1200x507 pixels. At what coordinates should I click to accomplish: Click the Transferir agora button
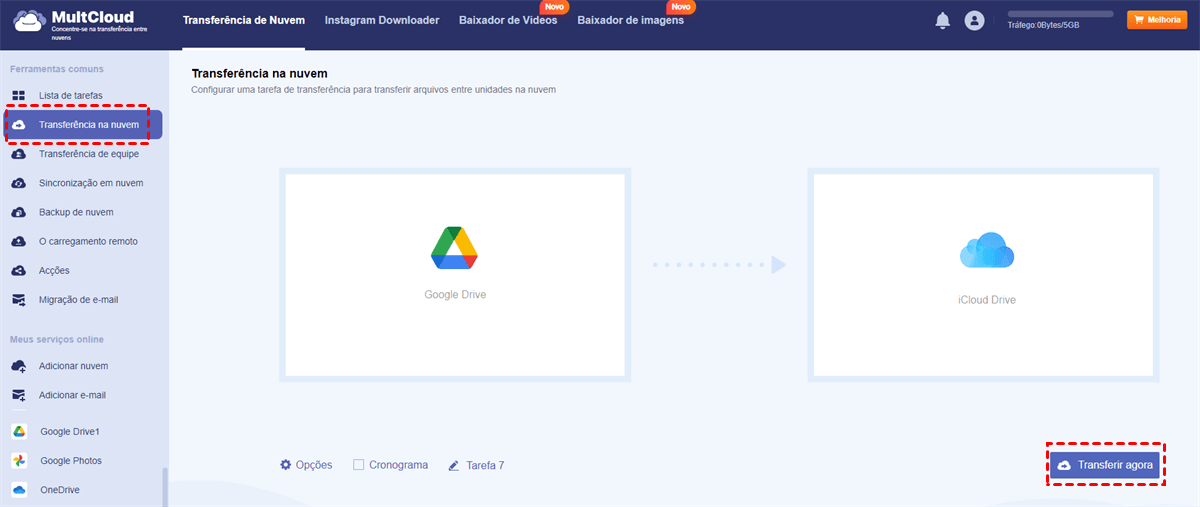click(1105, 465)
